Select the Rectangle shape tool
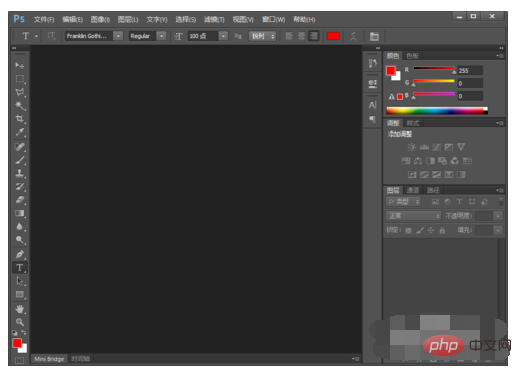522x378 pixels. tap(20, 295)
